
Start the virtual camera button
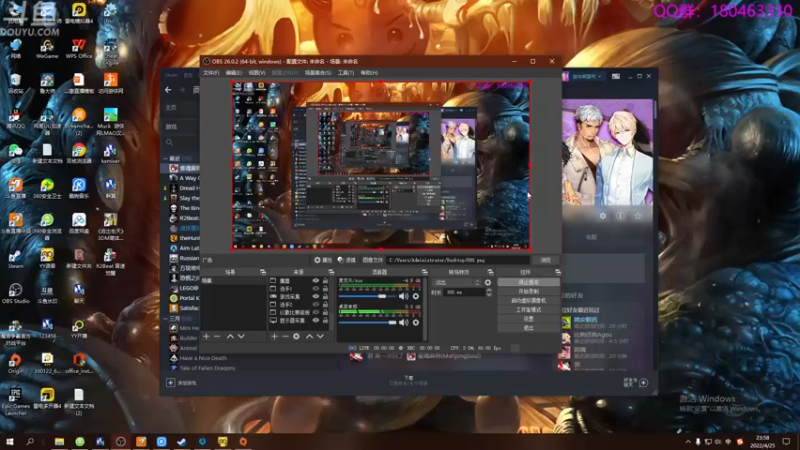click(x=528, y=301)
